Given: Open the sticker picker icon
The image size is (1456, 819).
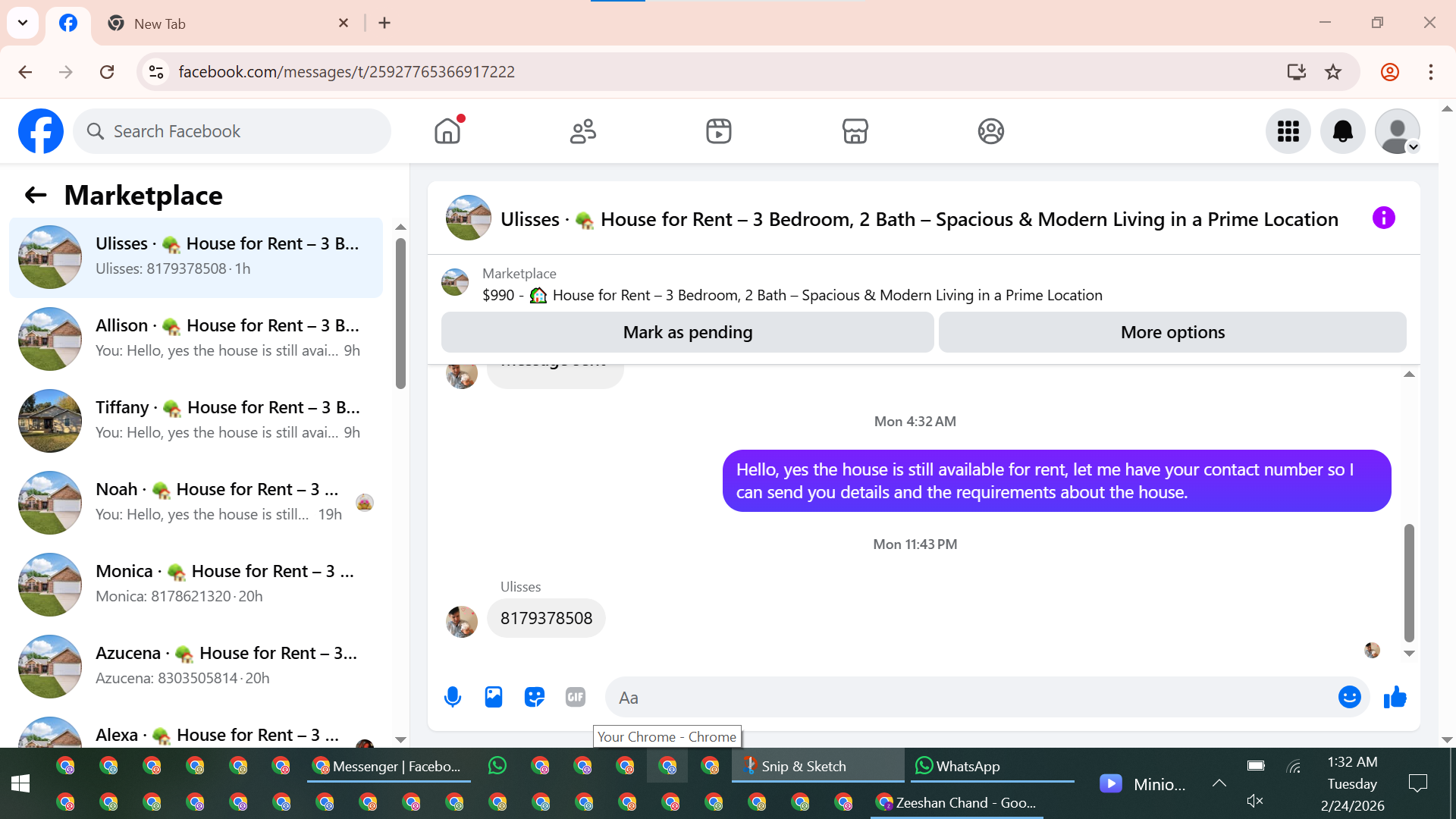Looking at the screenshot, I should coord(535,697).
